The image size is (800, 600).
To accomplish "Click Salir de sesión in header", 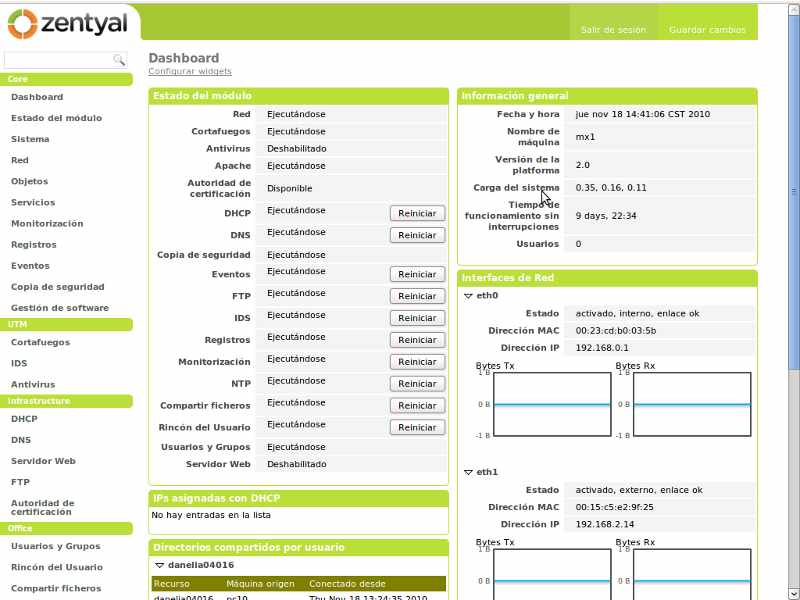I will point(613,30).
